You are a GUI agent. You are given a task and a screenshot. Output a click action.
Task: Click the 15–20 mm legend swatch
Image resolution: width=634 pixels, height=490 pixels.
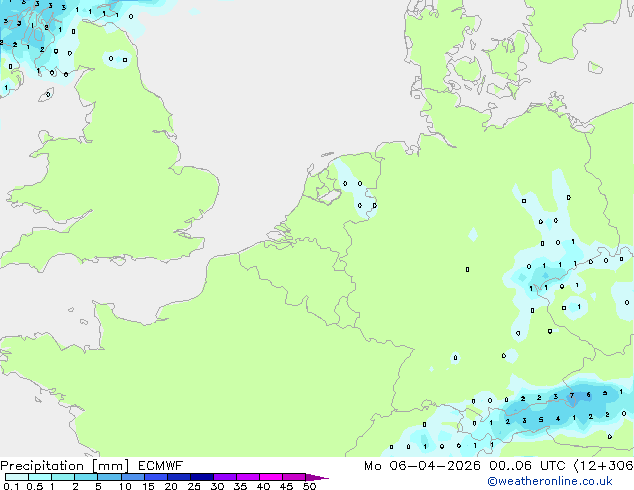point(155,477)
